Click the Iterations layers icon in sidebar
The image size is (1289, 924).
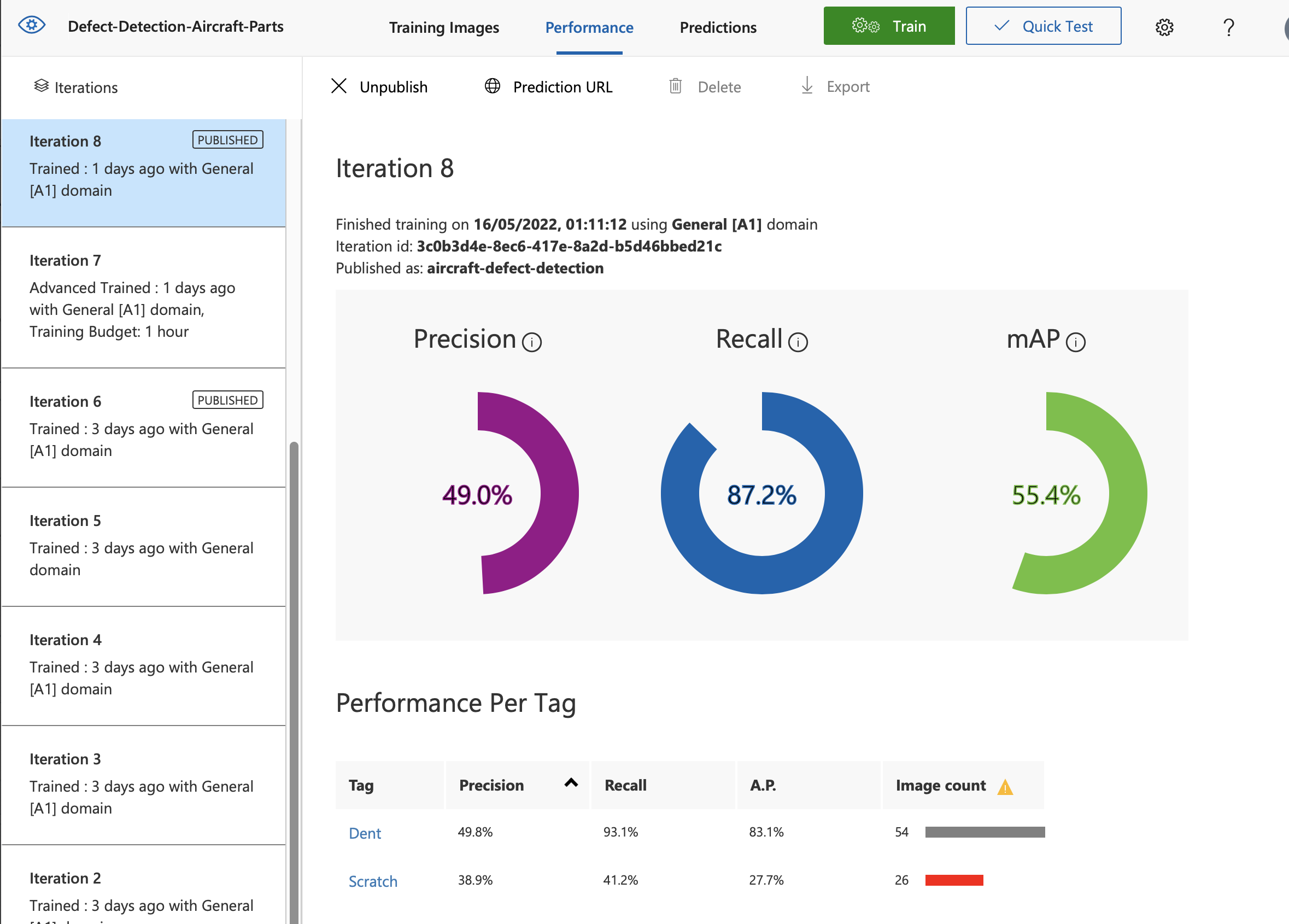pos(42,86)
